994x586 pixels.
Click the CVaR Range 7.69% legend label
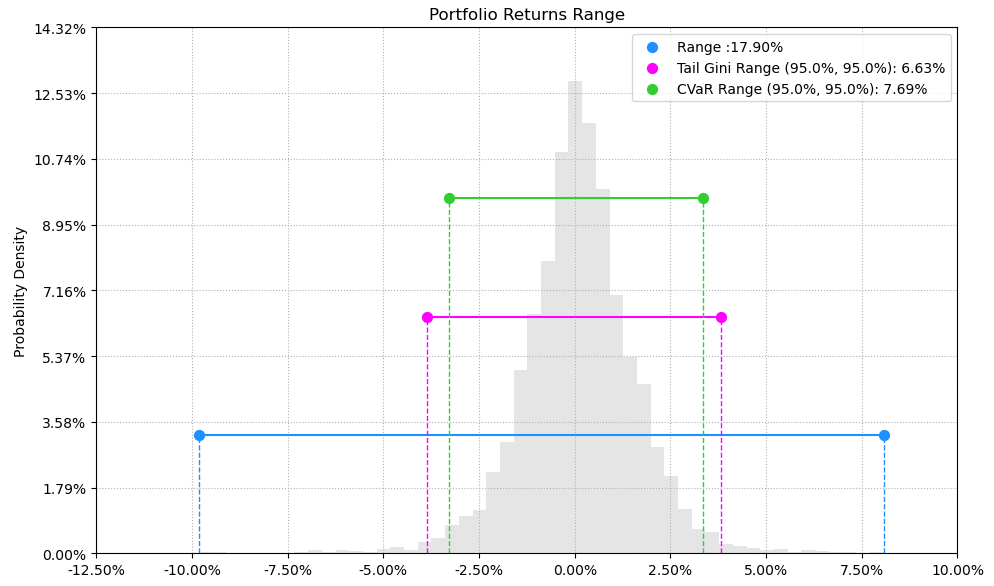tap(801, 89)
